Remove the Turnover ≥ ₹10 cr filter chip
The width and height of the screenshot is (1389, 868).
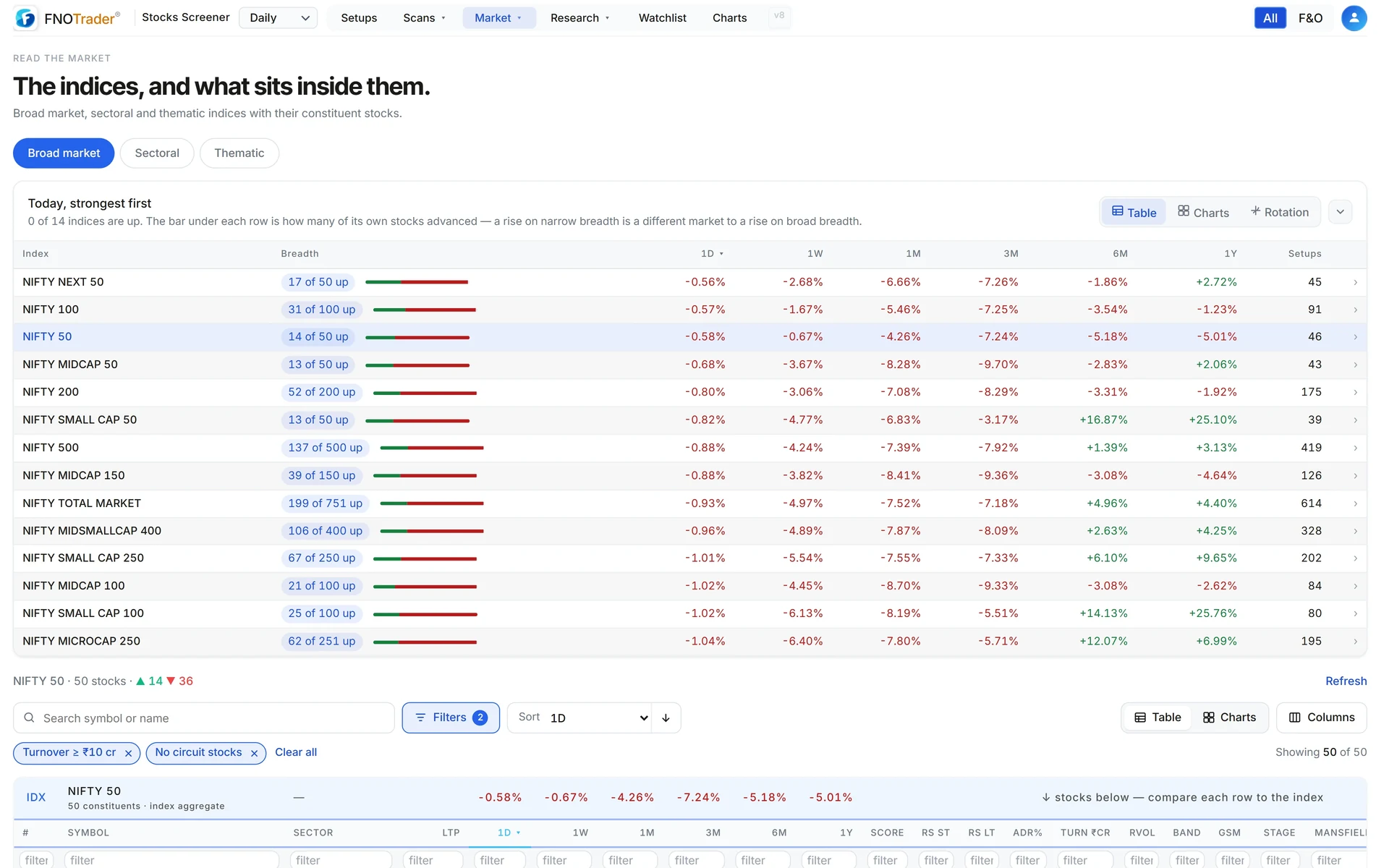click(128, 753)
